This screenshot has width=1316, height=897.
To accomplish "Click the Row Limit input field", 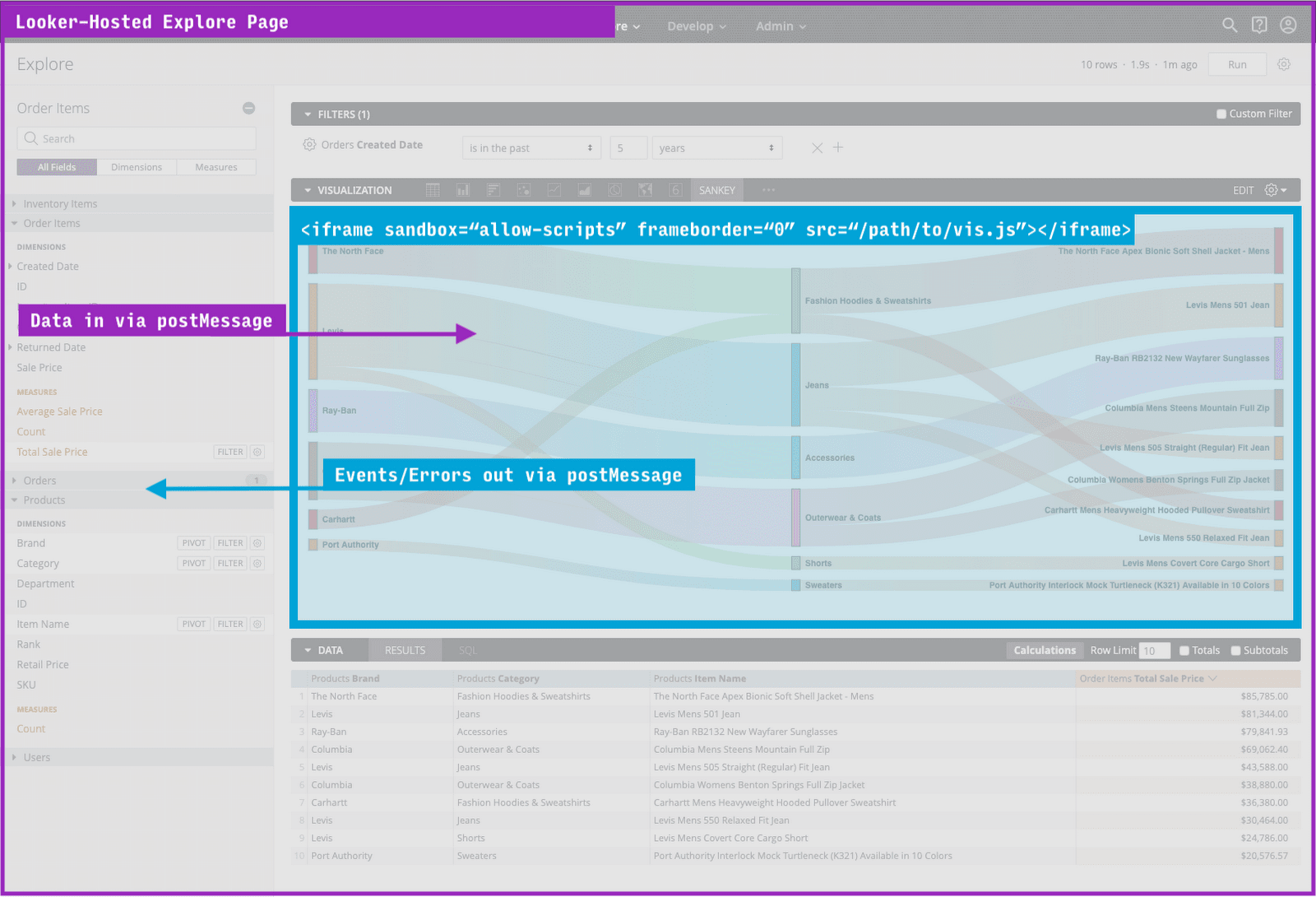I will pyautogui.click(x=1155, y=651).
